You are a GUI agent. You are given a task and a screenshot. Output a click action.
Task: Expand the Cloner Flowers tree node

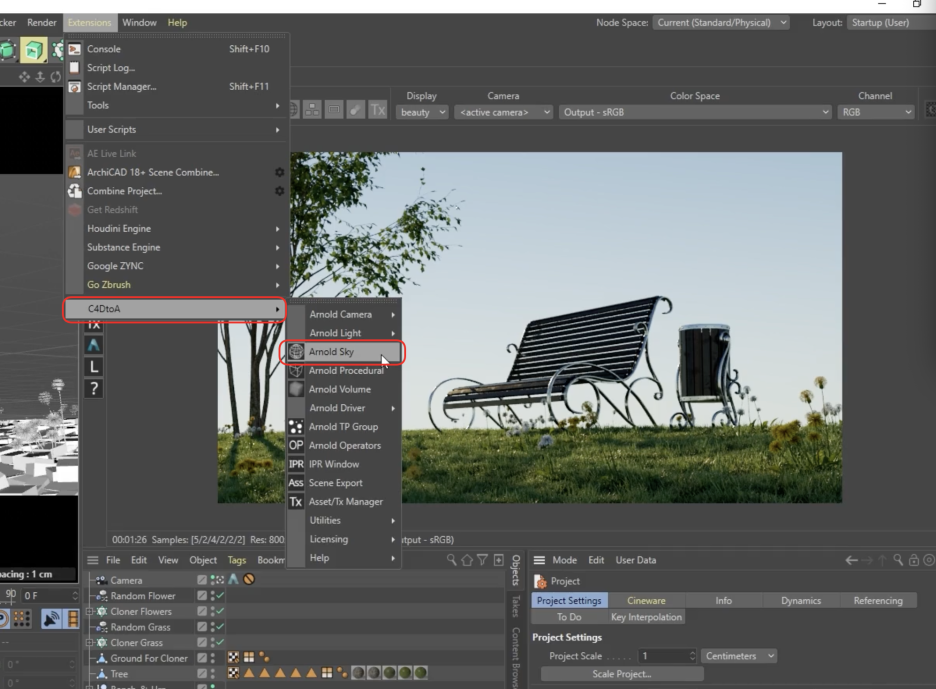(90, 611)
